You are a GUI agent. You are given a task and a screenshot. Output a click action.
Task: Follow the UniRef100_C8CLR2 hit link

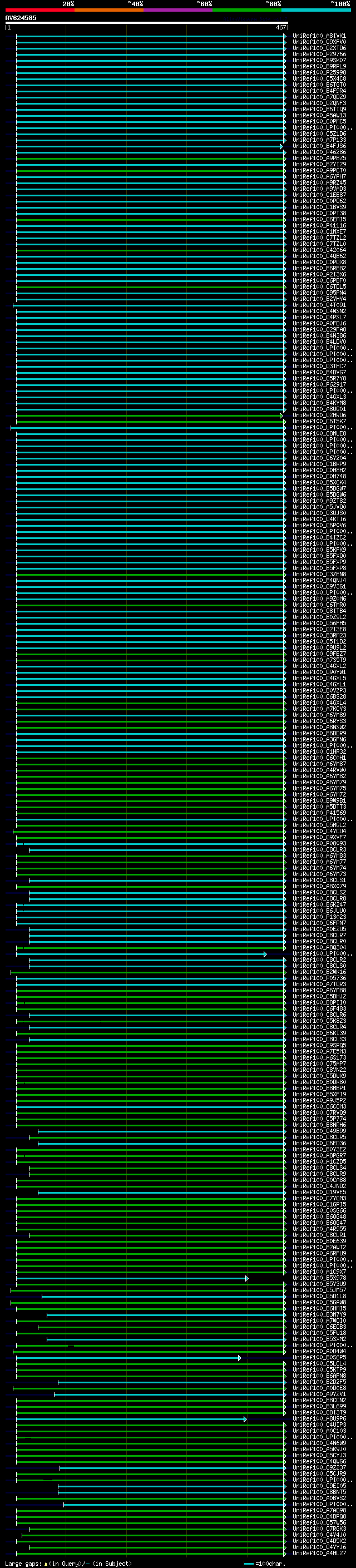(x=319, y=960)
